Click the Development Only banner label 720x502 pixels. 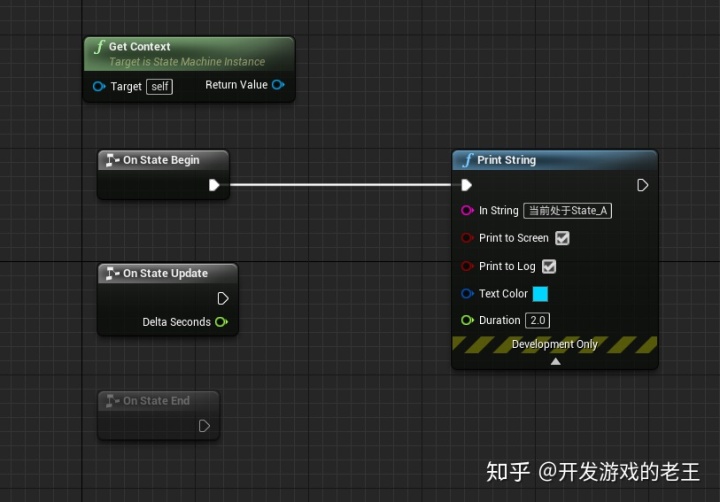(555, 344)
